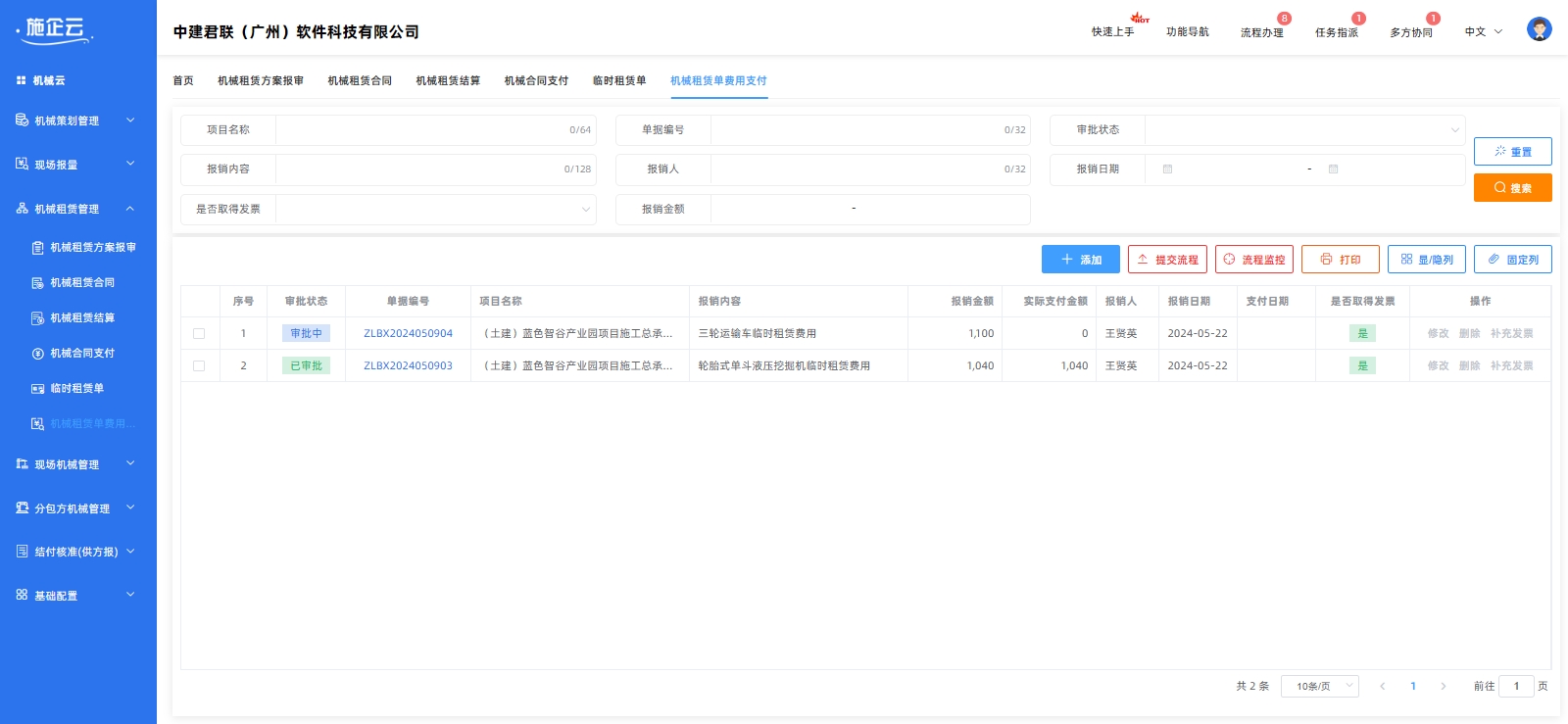Click the user avatar icon
Screen dimensions: 1568x724
pos(1539,29)
